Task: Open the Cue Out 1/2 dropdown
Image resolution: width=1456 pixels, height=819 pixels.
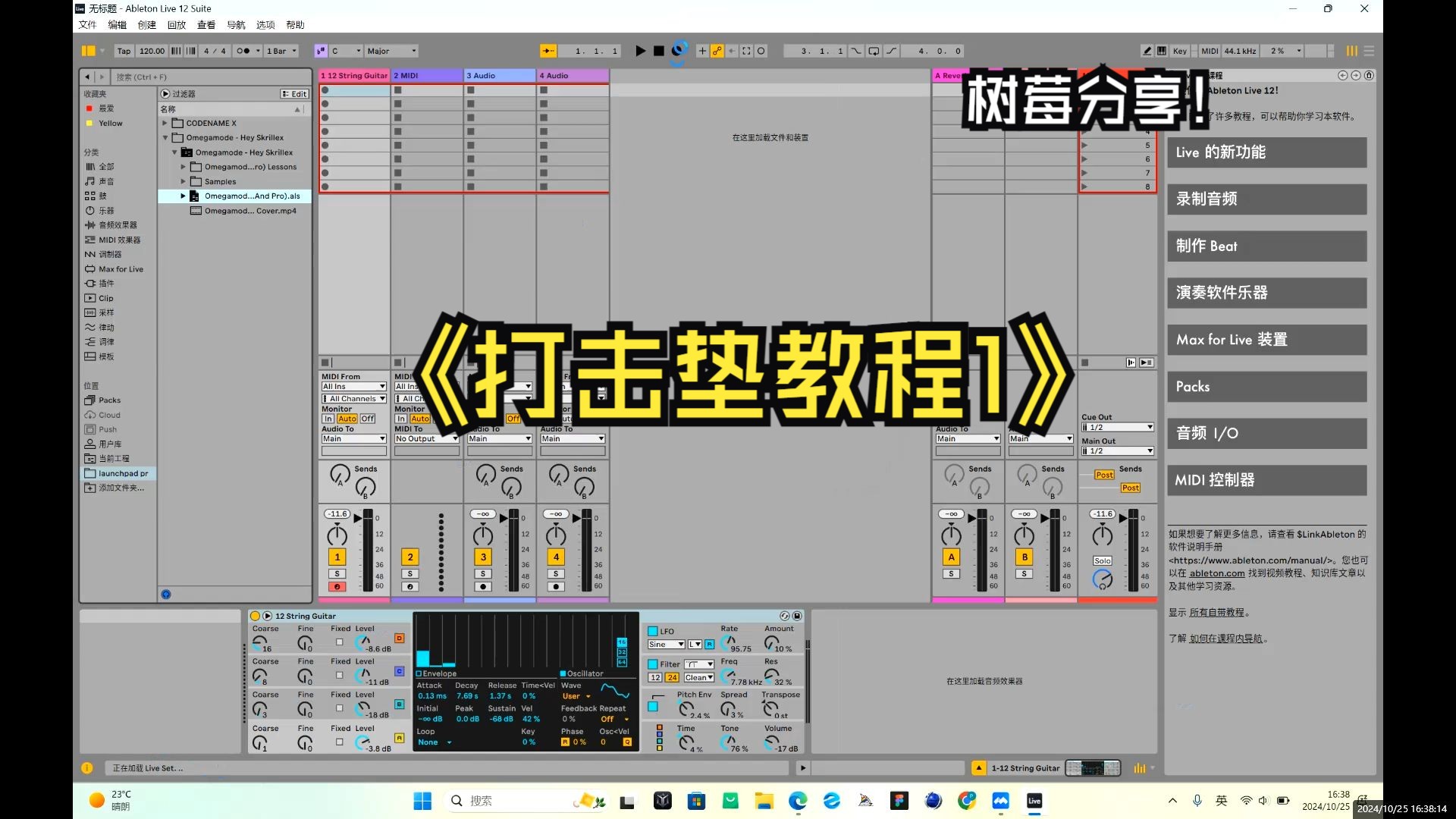Action: [x=1117, y=428]
